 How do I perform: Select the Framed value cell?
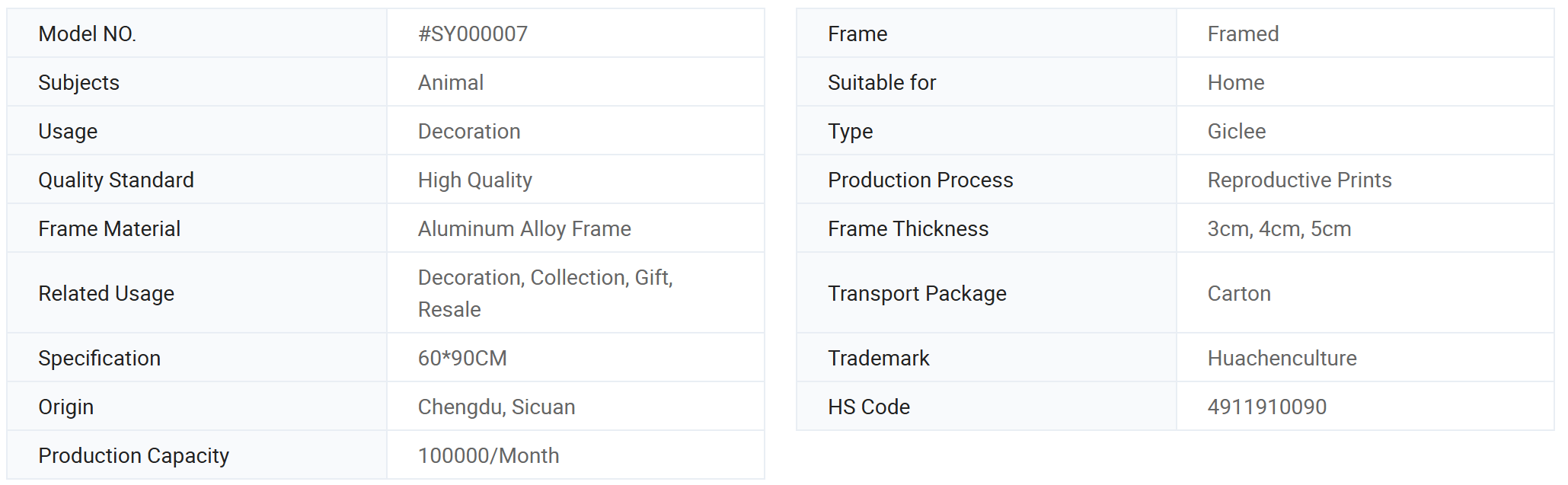click(x=1365, y=34)
